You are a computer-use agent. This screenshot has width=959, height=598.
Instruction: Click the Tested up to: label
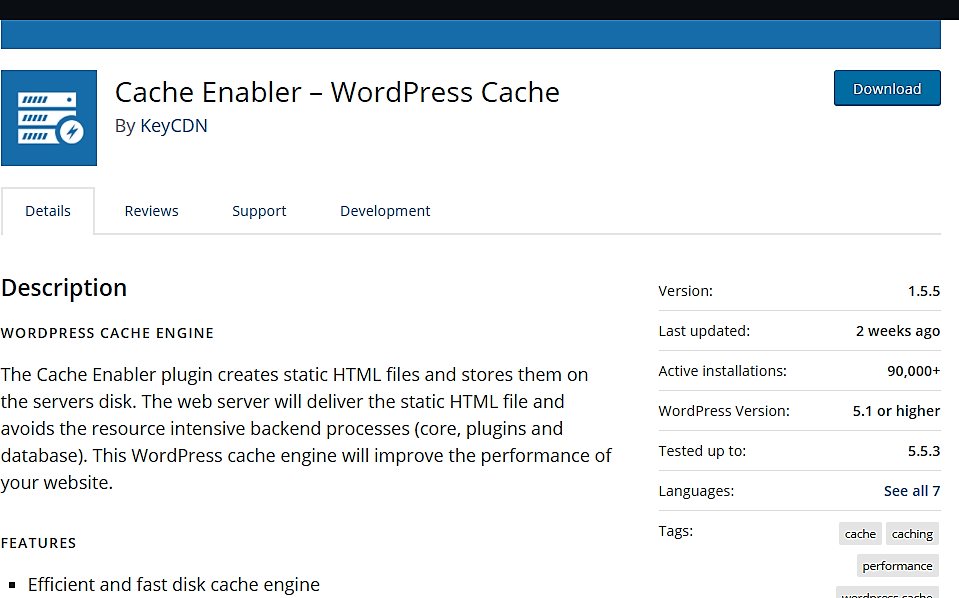coord(702,451)
